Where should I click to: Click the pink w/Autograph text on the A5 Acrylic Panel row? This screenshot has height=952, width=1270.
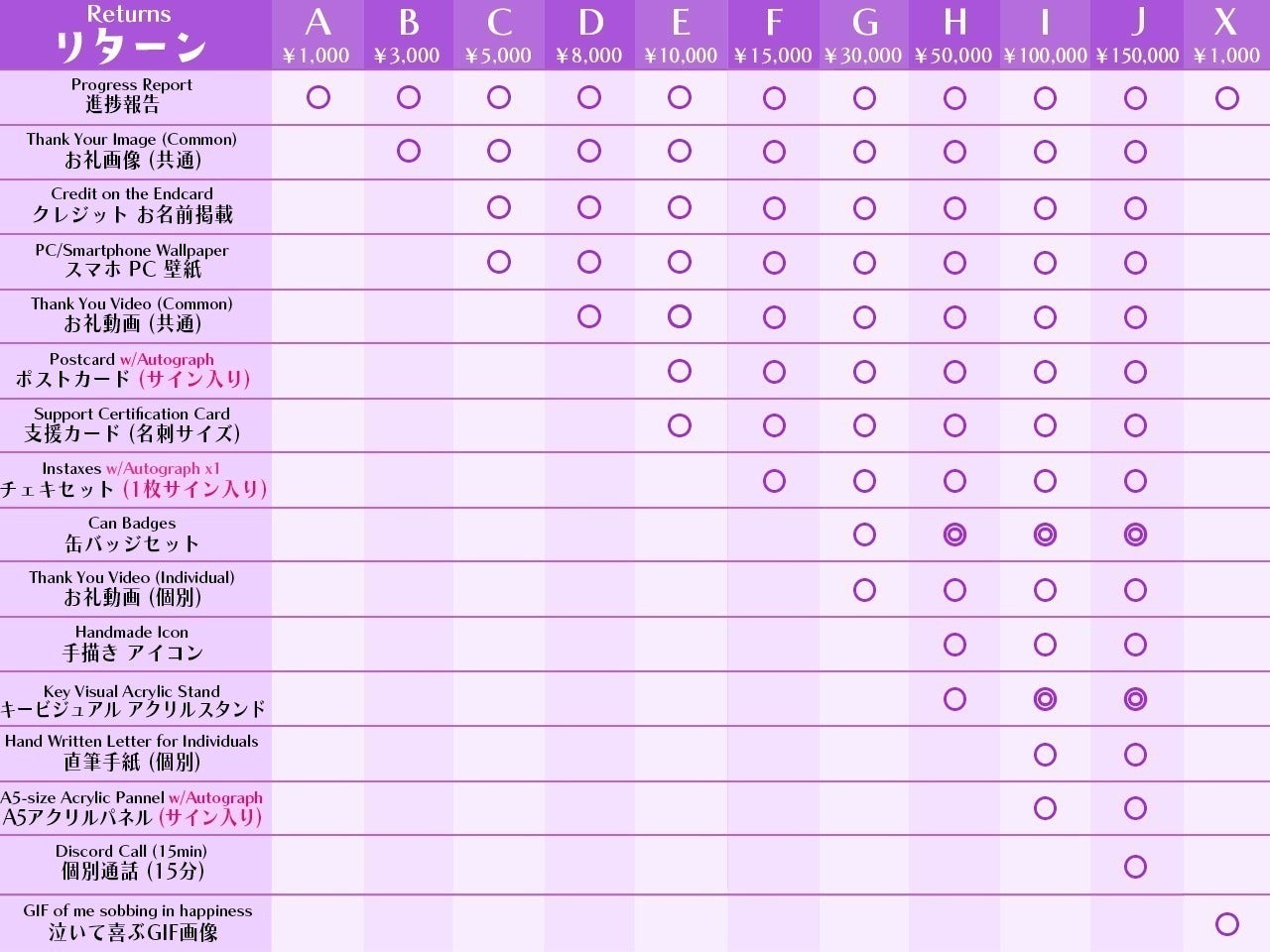pyautogui.click(x=215, y=797)
